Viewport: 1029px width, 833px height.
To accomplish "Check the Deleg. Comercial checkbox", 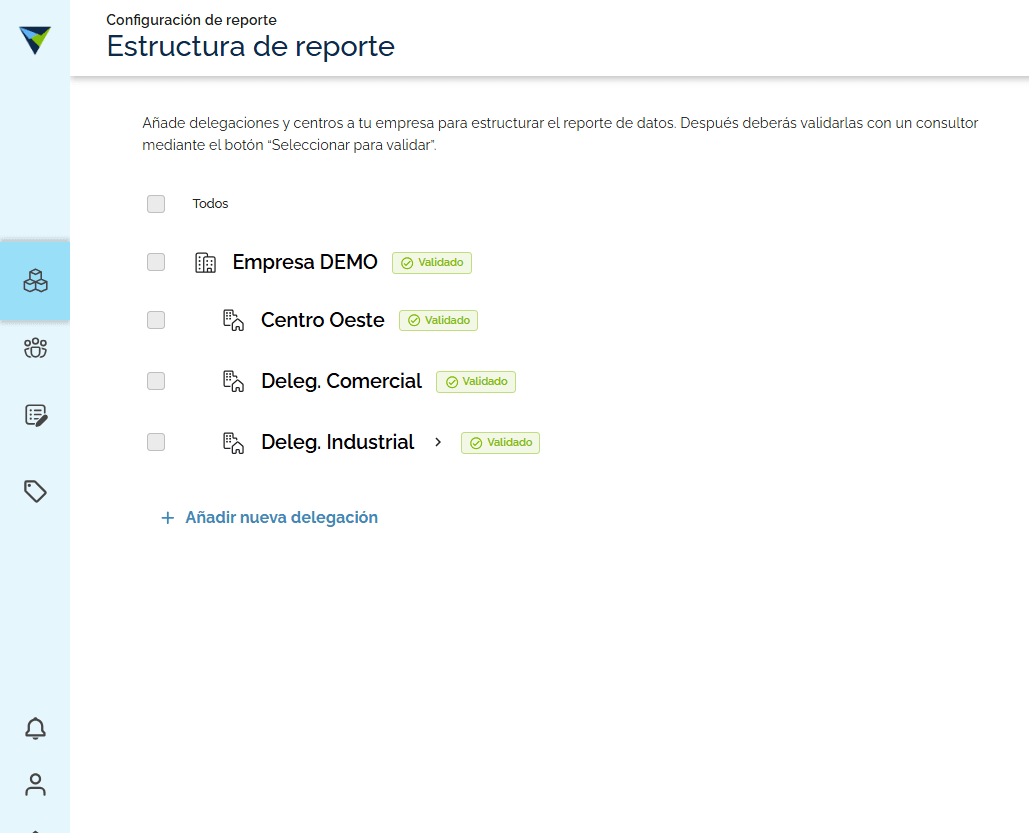I will pyautogui.click(x=156, y=381).
